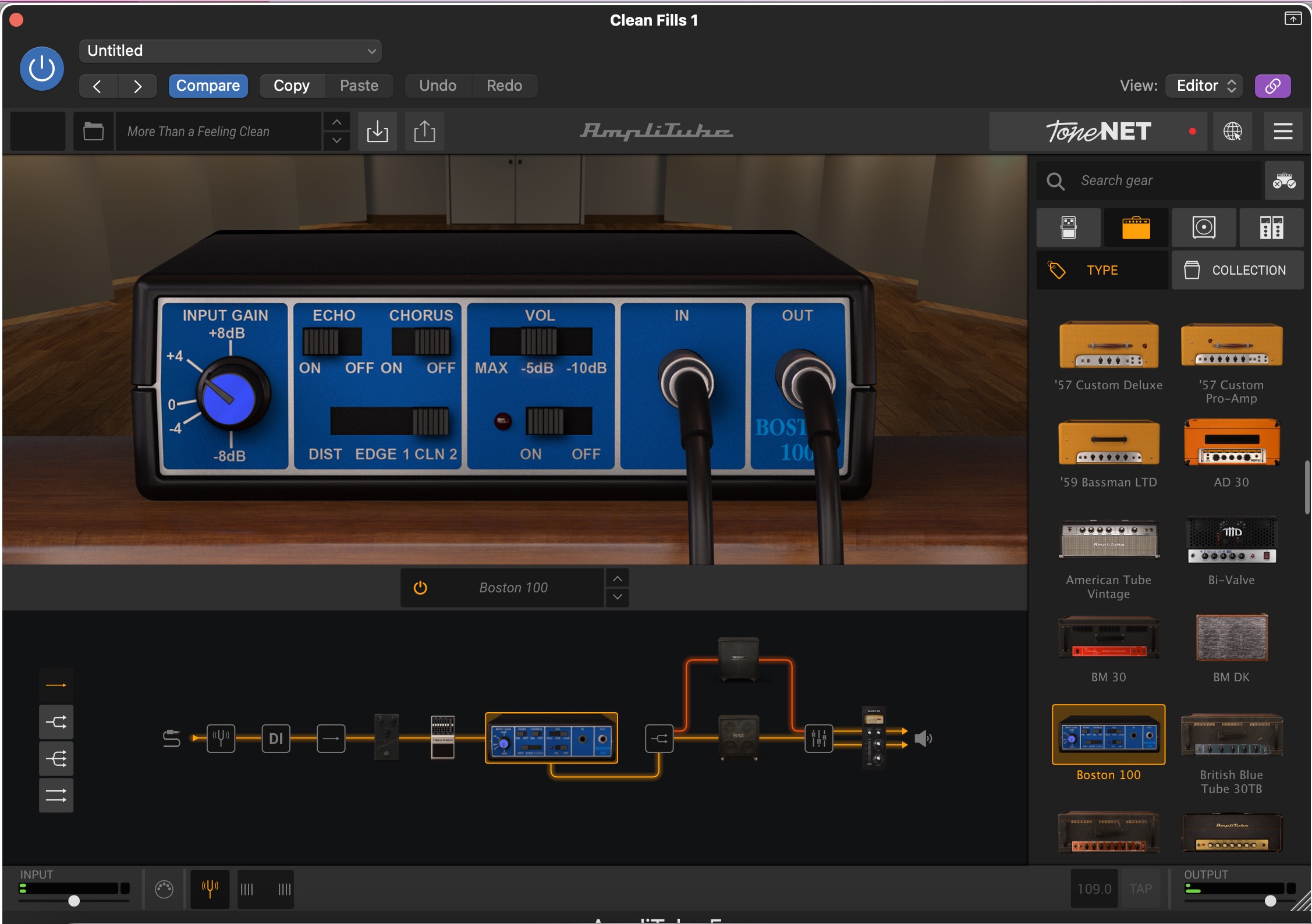Click the Undo button

(438, 86)
